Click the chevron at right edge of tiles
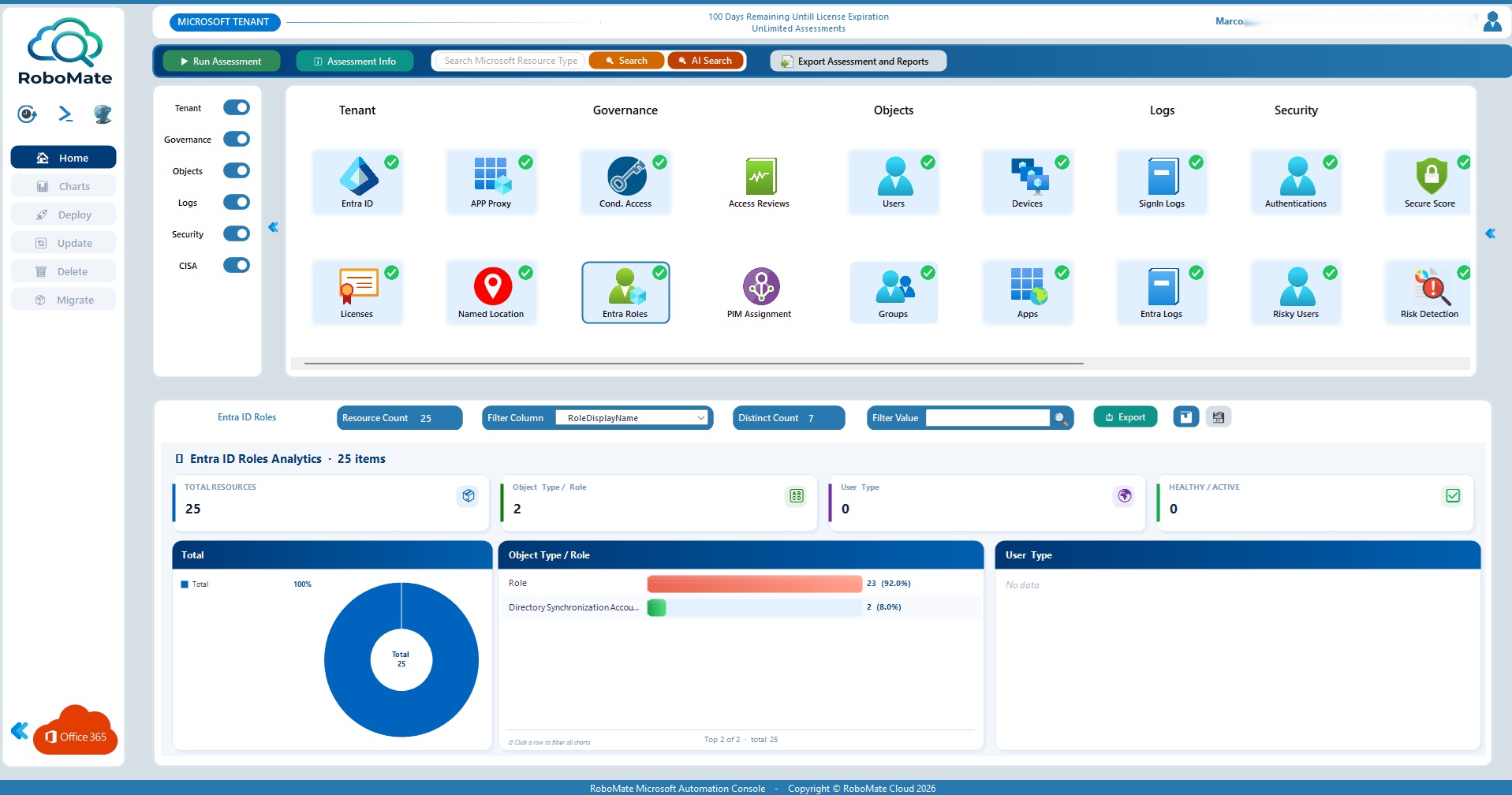1512x795 pixels. (1490, 233)
